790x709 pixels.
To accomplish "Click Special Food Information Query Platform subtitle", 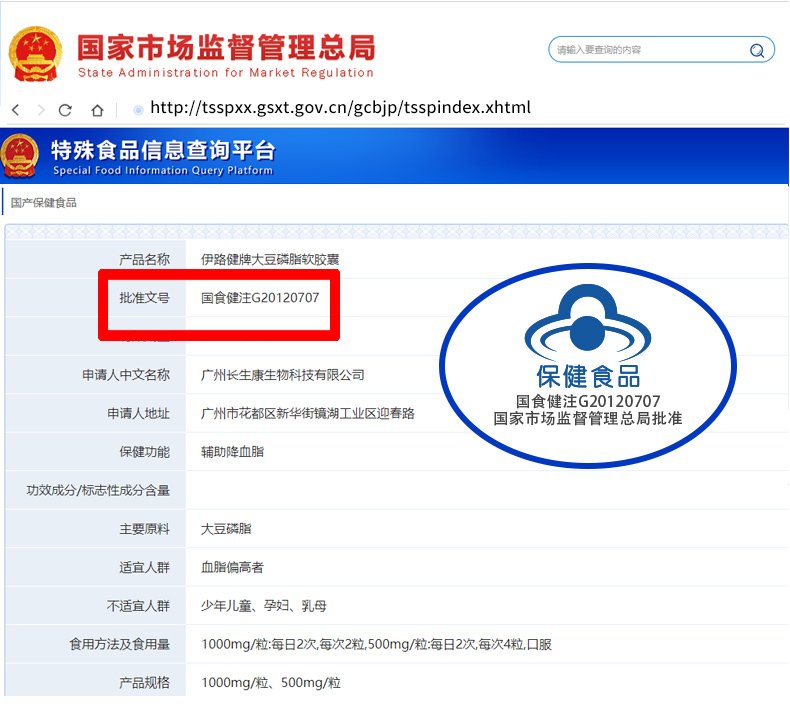I will (x=163, y=170).
